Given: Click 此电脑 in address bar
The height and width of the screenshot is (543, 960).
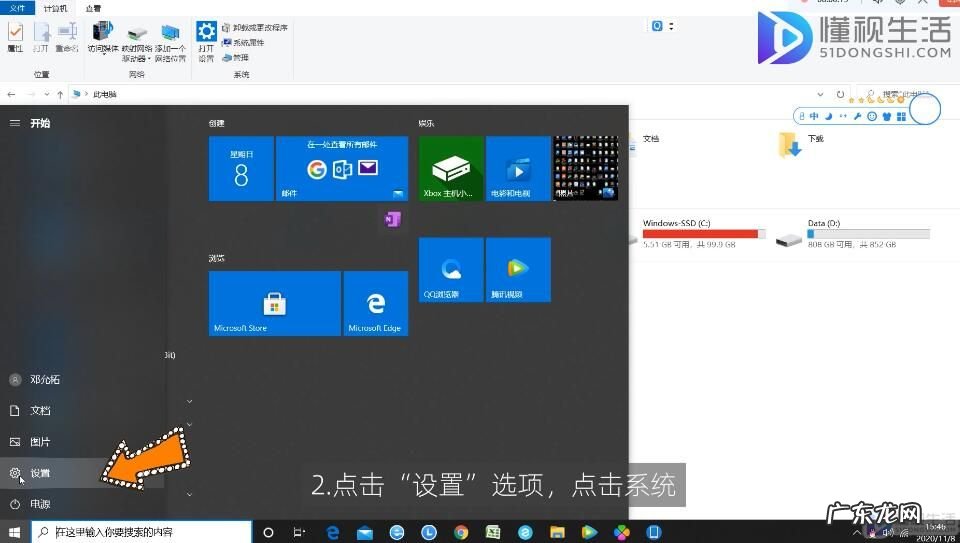Looking at the screenshot, I should tap(105, 94).
